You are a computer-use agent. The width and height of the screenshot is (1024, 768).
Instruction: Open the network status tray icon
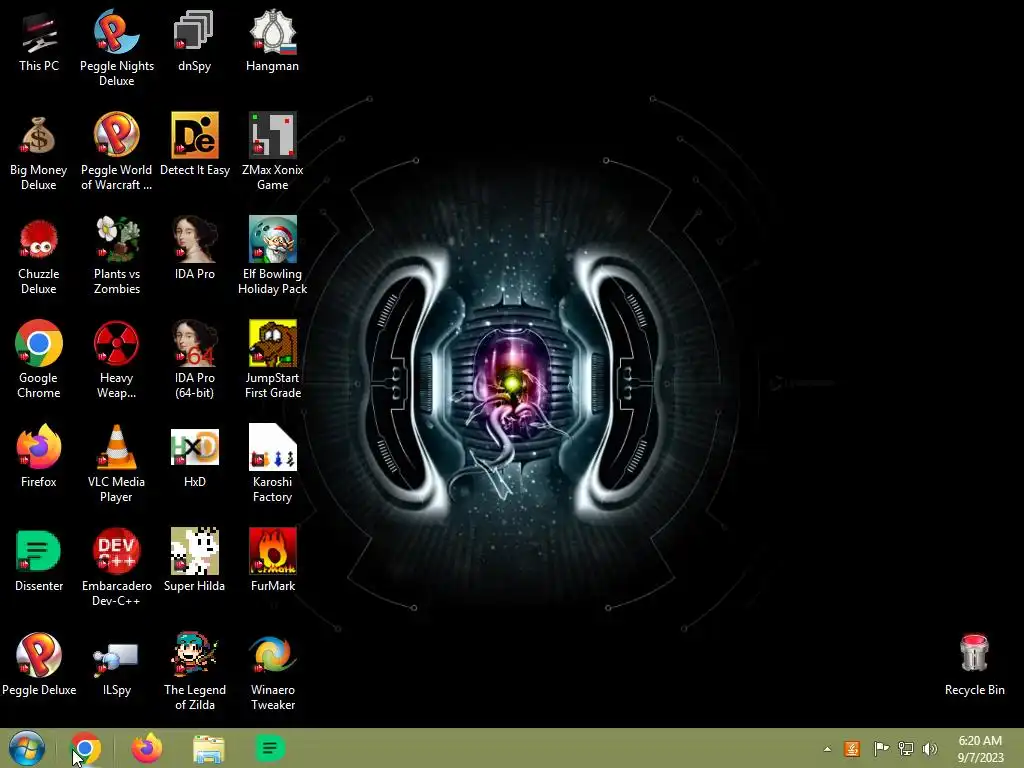coord(906,748)
